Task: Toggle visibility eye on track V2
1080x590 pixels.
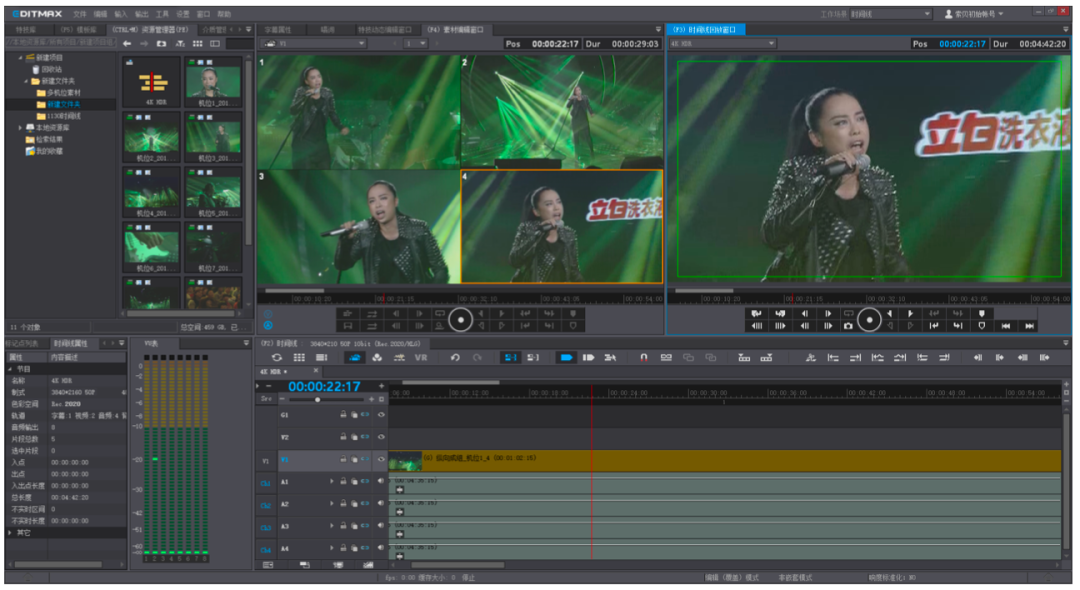Action: [381, 436]
